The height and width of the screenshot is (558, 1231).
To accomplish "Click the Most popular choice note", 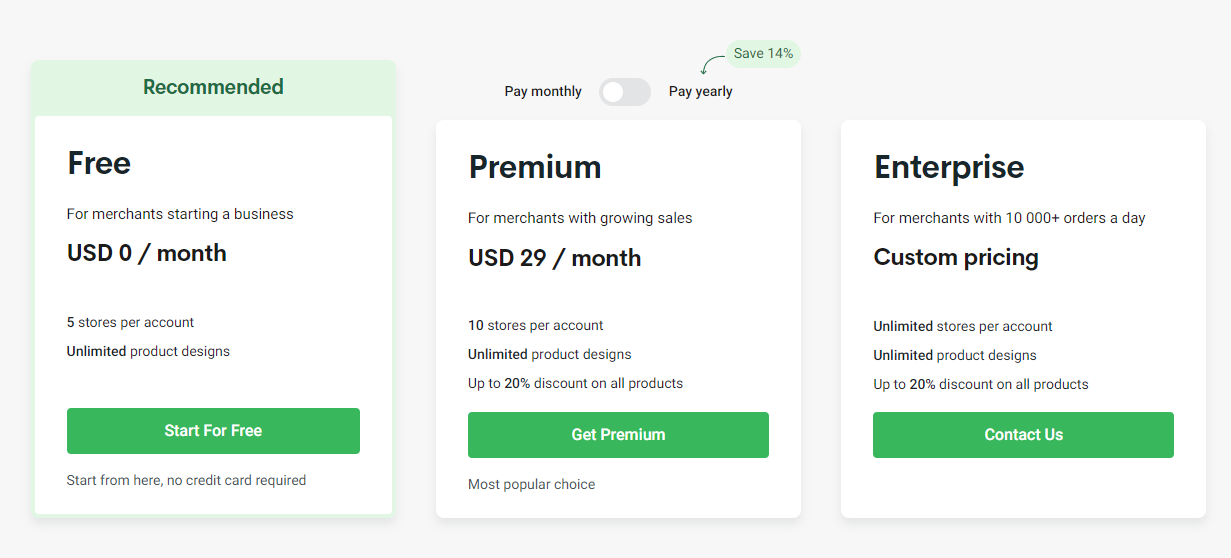I will pyautogui.click(x=531, y=485).
